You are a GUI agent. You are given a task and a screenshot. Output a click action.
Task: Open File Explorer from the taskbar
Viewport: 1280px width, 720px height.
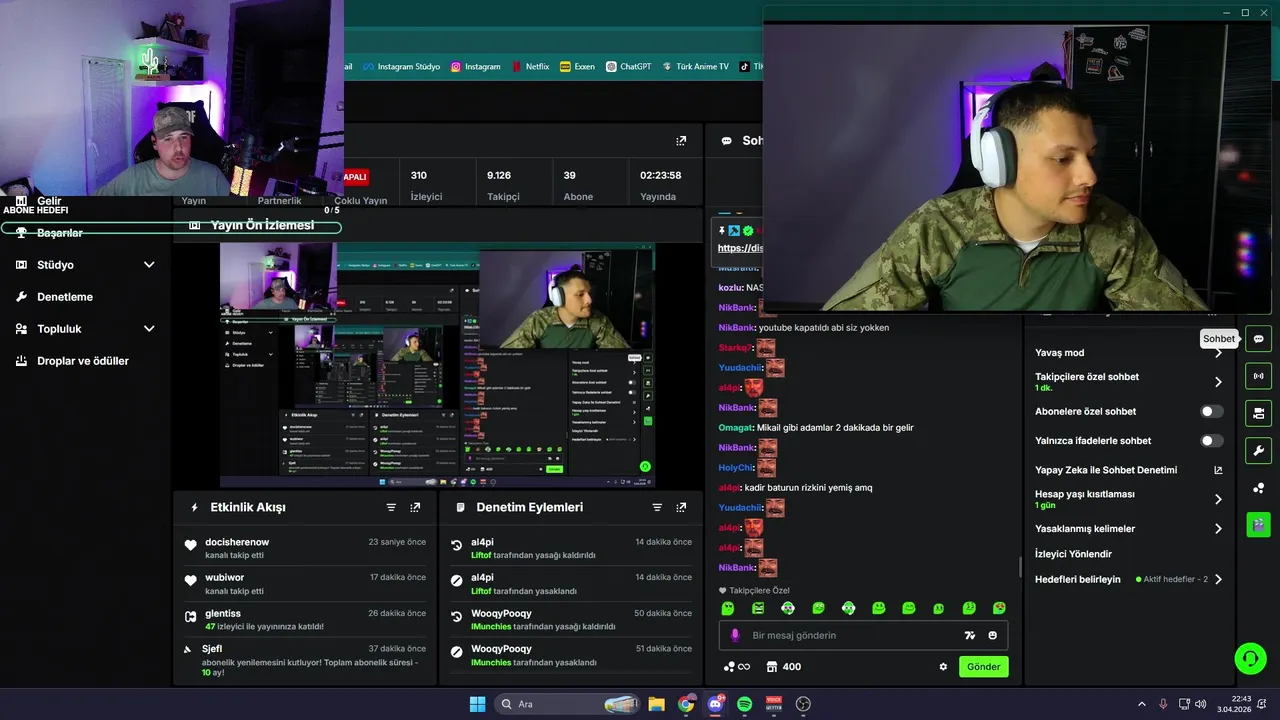click(x=656, y=704)
